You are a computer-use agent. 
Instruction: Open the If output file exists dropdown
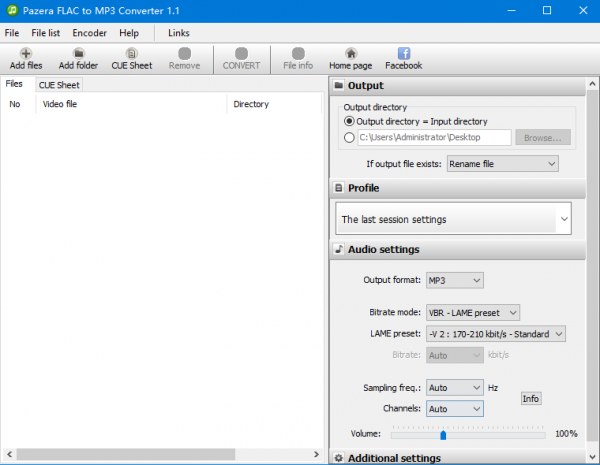point(502,164)
